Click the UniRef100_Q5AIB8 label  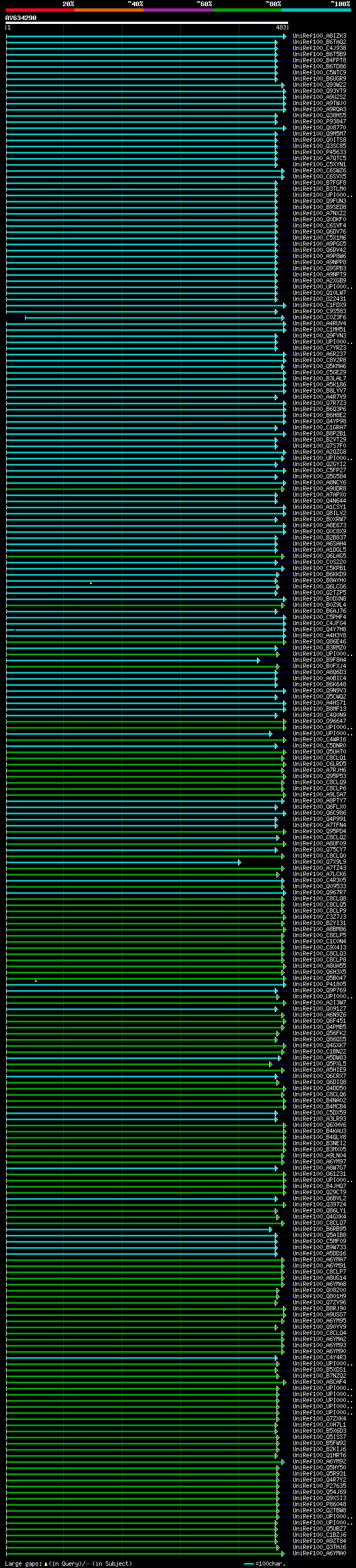tap(319, 1235)
